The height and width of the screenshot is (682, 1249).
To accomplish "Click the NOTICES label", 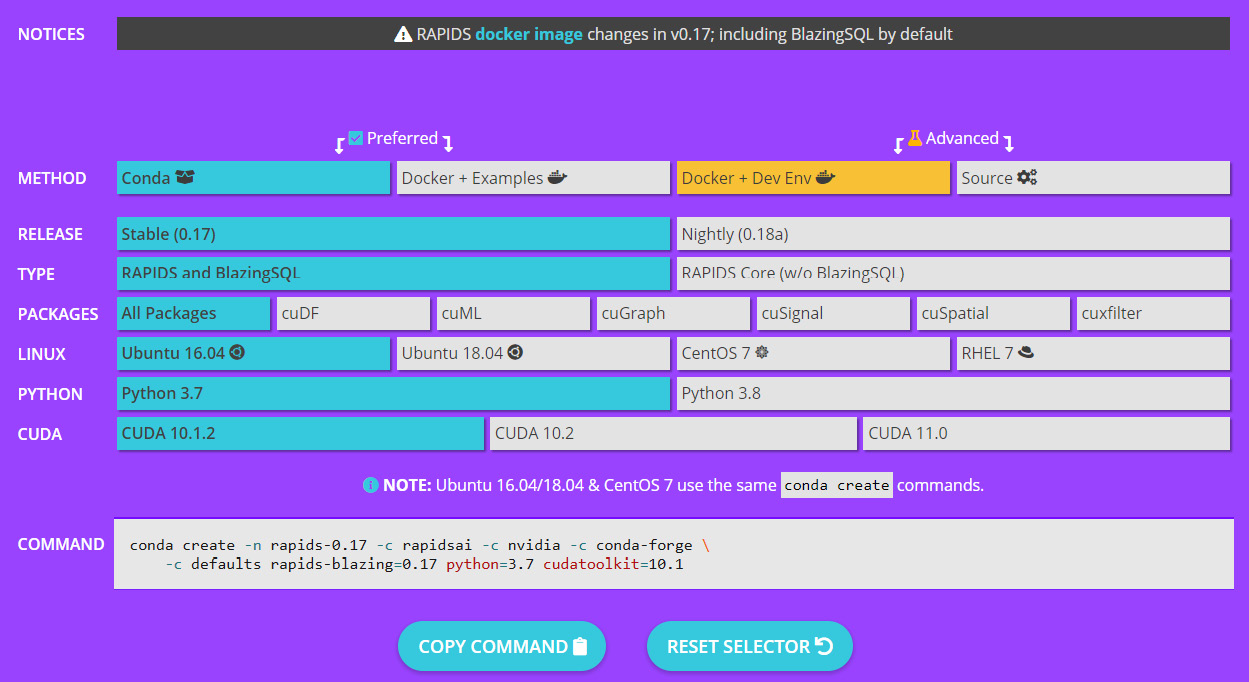I will [x=51, y=34].
